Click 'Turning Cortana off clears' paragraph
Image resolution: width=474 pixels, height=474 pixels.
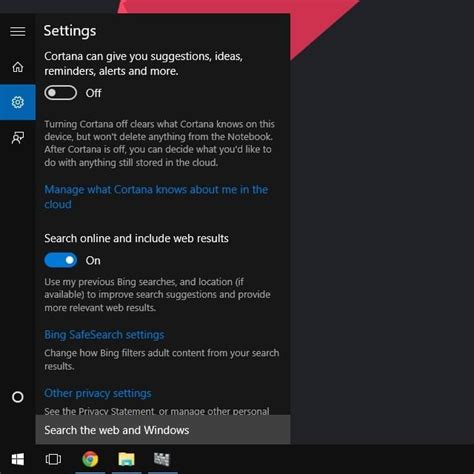159,143
